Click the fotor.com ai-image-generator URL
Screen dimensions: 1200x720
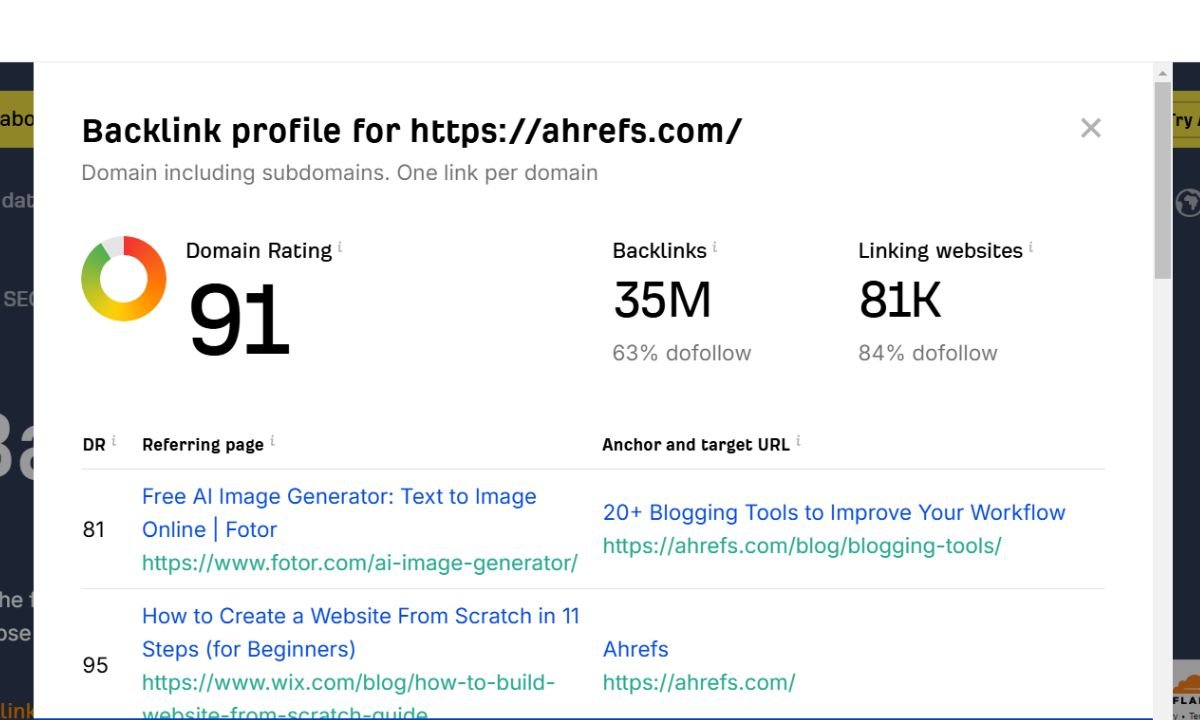click(360, 563)
